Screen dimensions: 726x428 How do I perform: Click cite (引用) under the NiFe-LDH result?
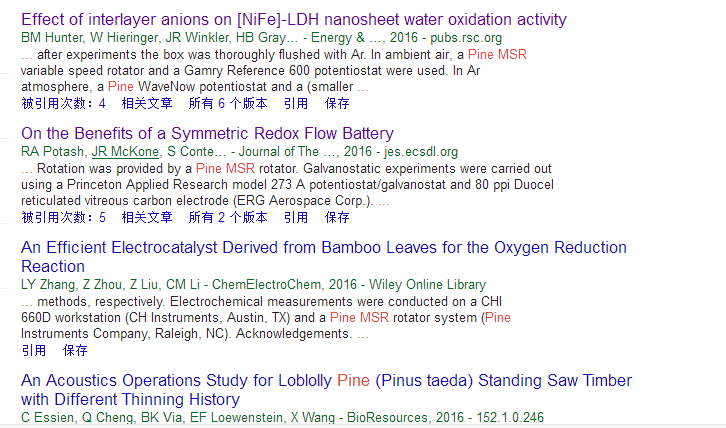pyautogui.click(x=296, y=103)
